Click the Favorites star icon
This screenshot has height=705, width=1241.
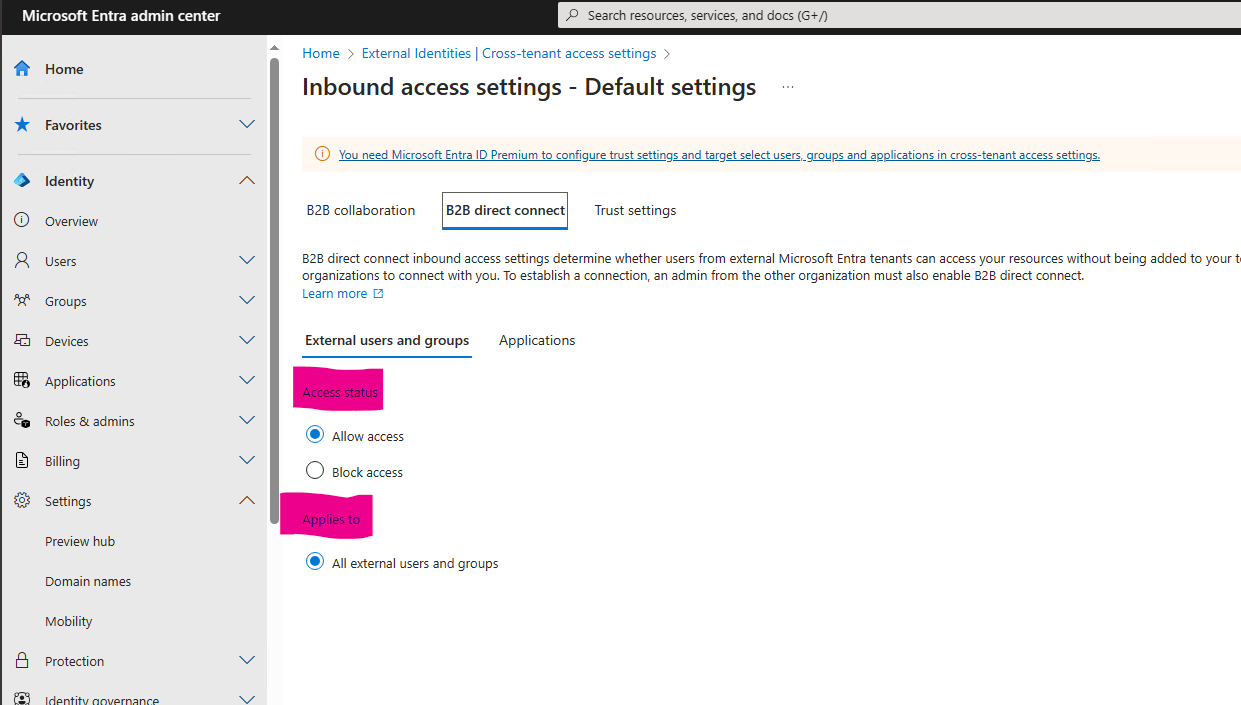click(22, 125)
